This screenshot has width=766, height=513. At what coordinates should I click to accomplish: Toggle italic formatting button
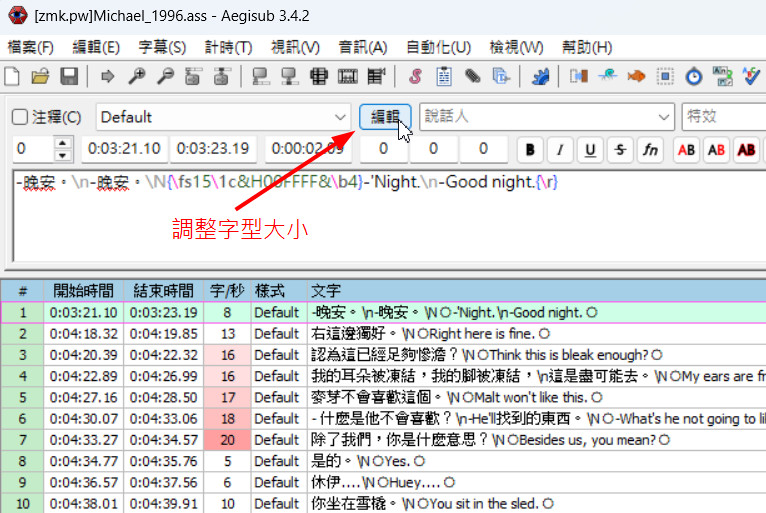click(559, 150)
